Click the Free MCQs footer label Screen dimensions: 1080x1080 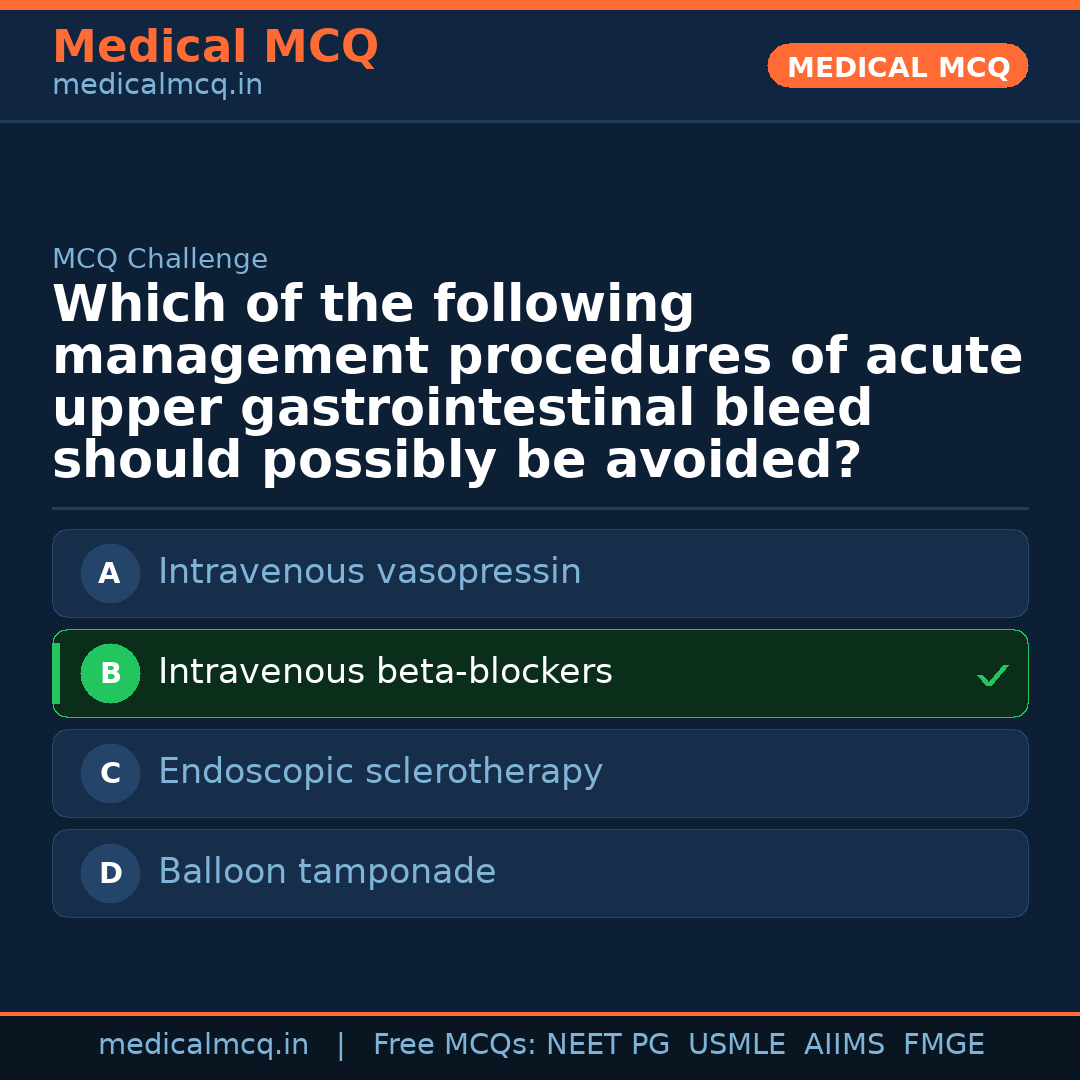pos(454,1045)
